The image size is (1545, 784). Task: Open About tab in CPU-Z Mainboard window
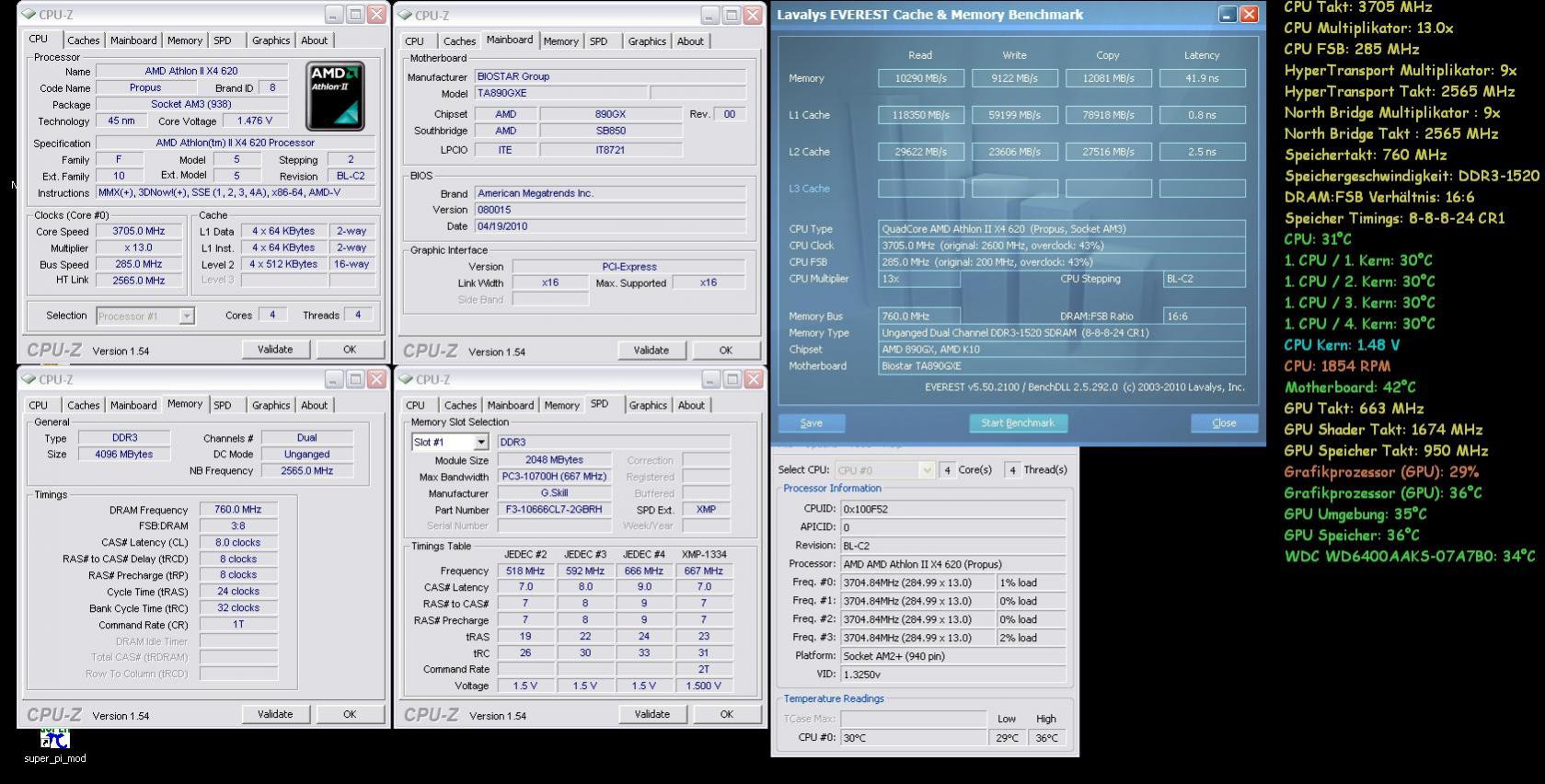(690, 41)
